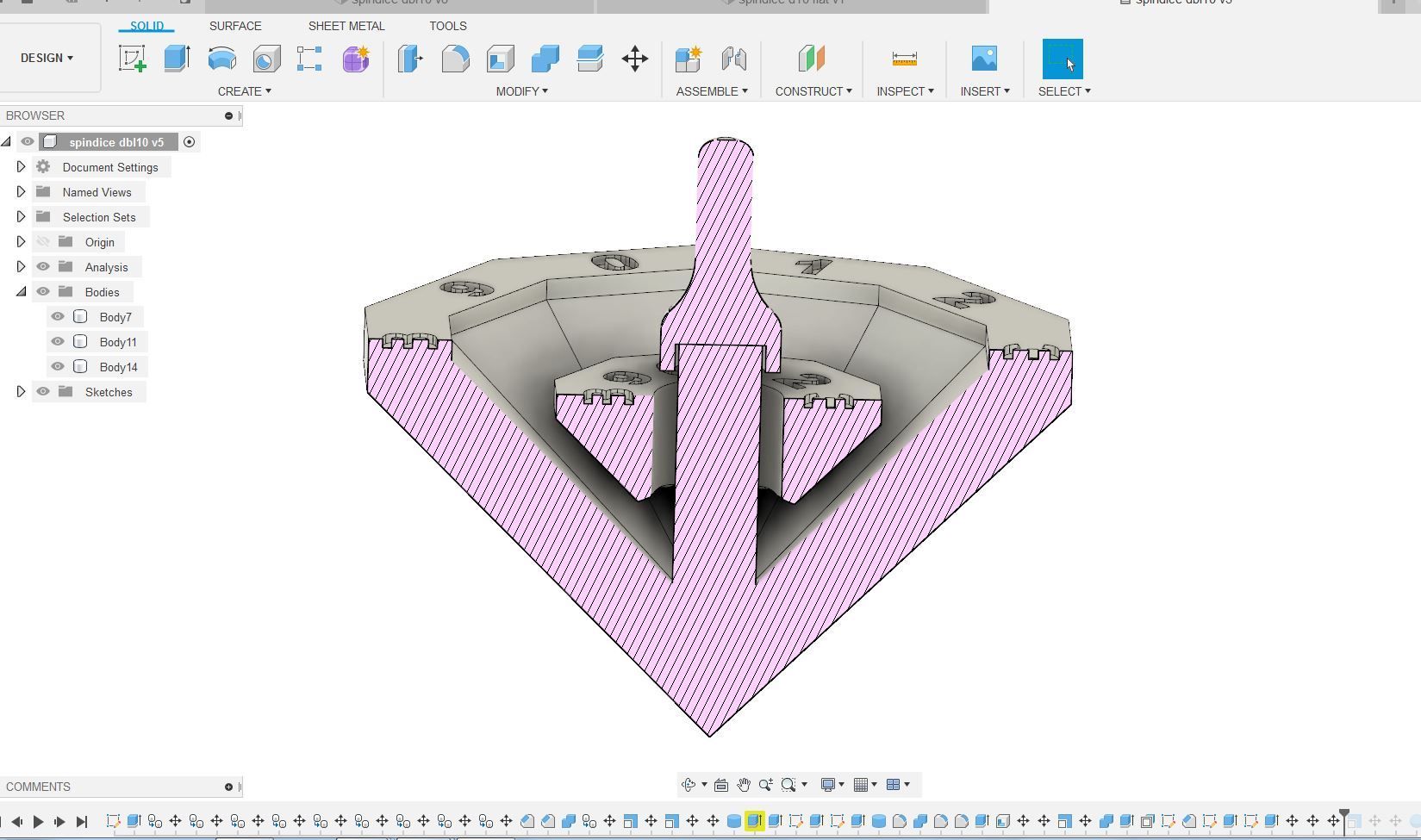Switch to the SURFACE tab
The height and width of the screenshot is (840, 1421).
[x=235, y=26]
